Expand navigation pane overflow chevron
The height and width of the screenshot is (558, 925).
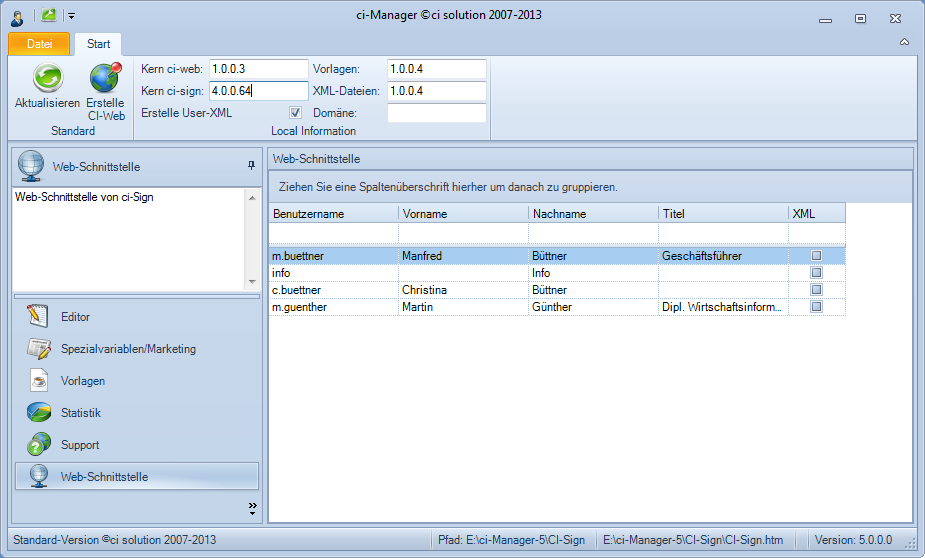click(x=252, y=507)
